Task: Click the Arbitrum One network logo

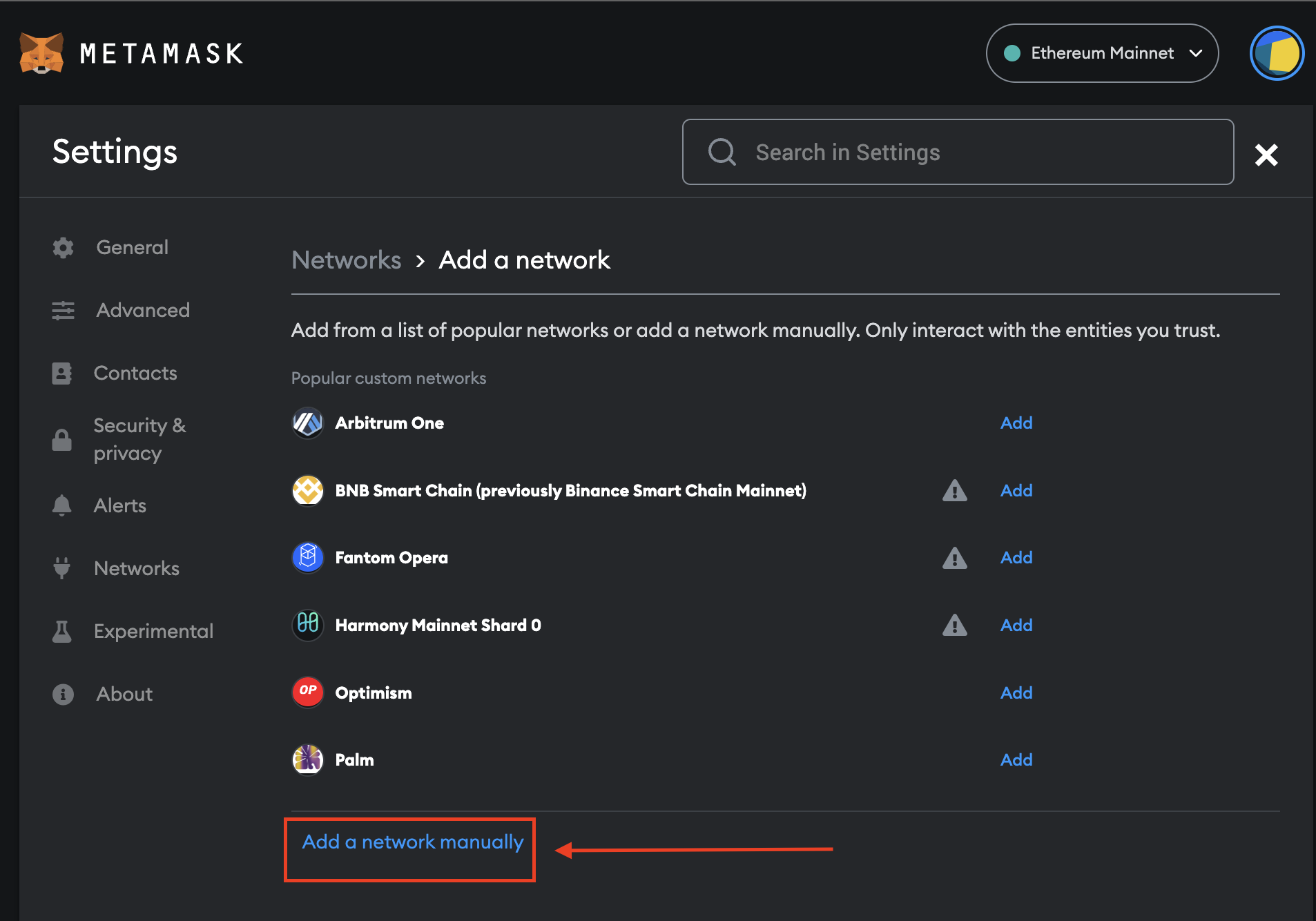Action: pyautogui.click(x=308, y=423)
